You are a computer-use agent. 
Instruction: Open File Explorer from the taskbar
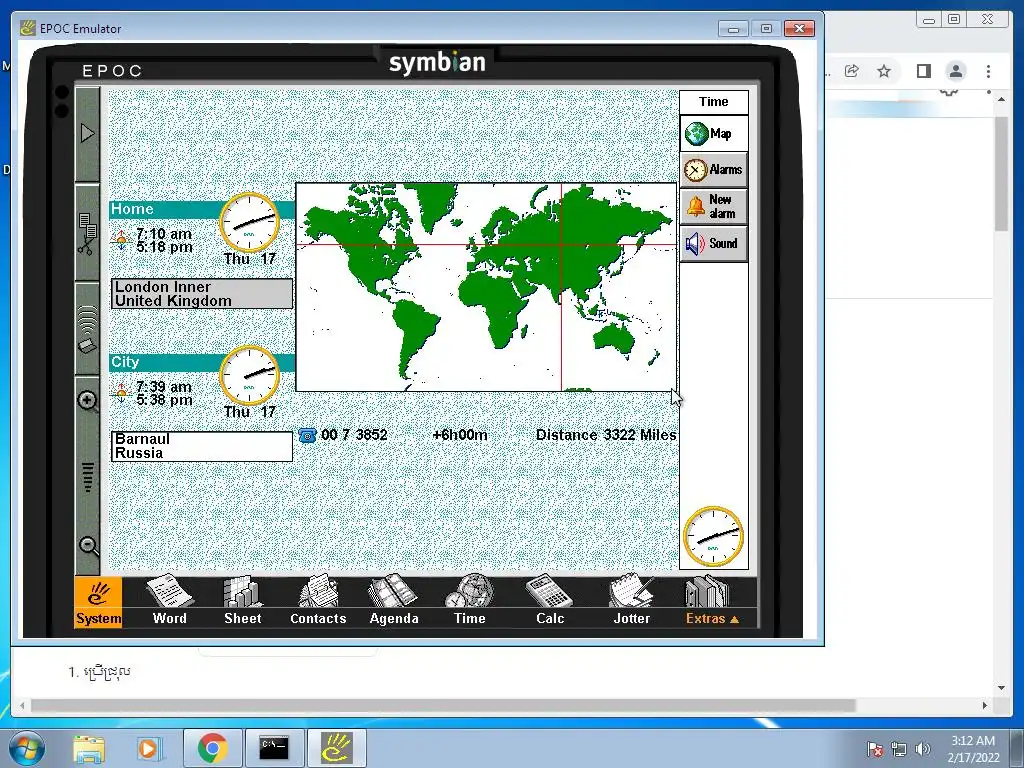pyautogui.click(x=88, y=748)
